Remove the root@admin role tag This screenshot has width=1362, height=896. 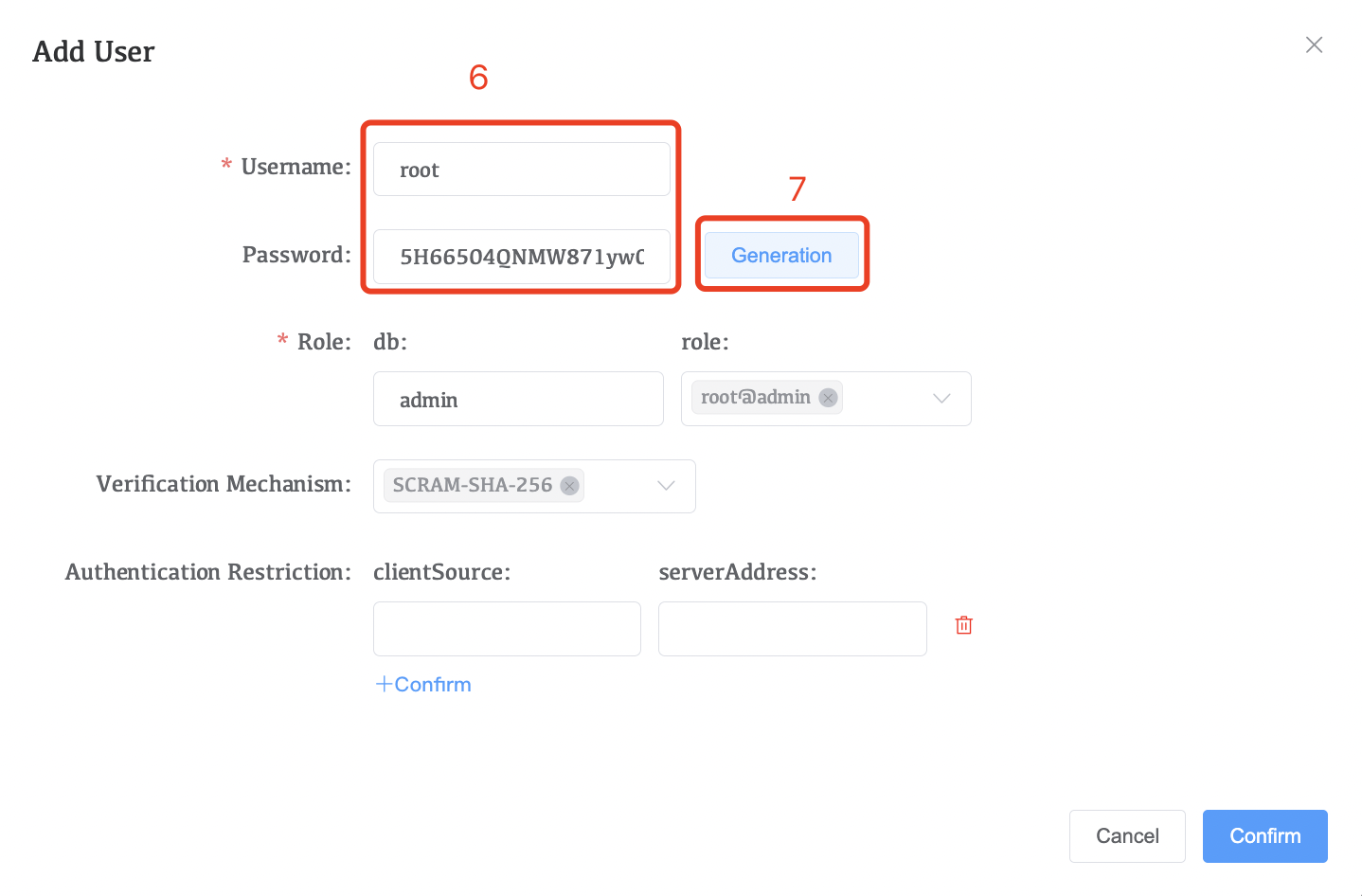(828, 398)
